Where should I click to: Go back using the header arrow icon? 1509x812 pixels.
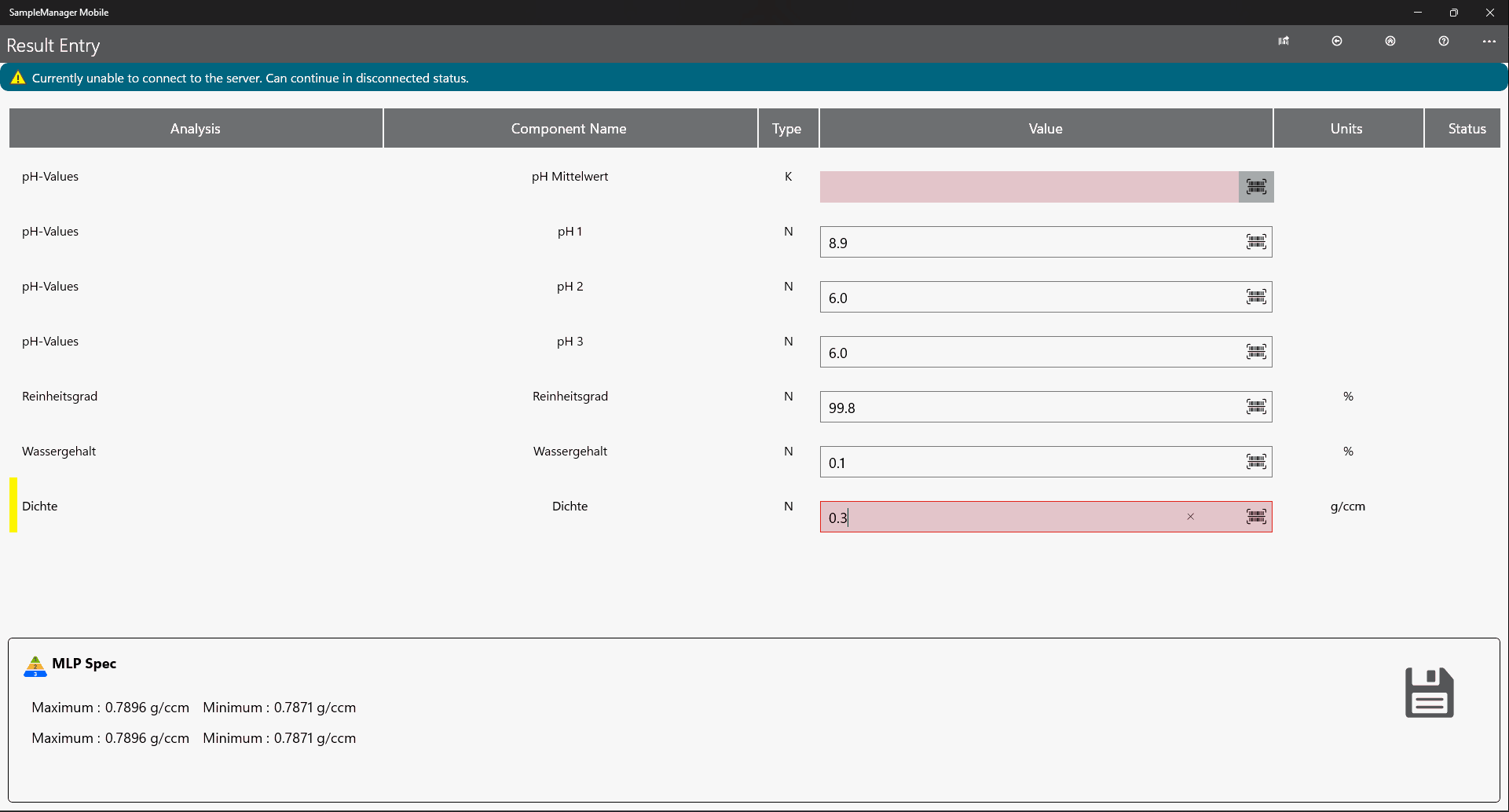point(1337,41)
